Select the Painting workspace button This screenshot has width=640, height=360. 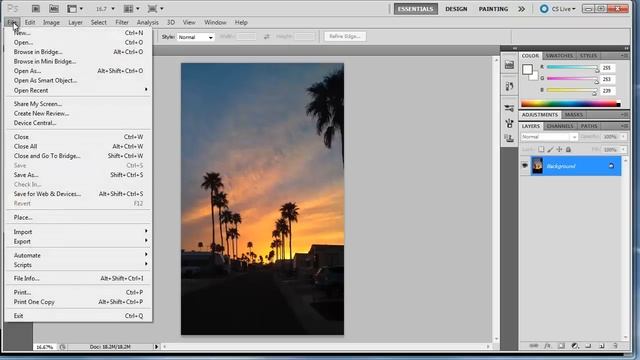pyautogui.click(x=493, y=9)
